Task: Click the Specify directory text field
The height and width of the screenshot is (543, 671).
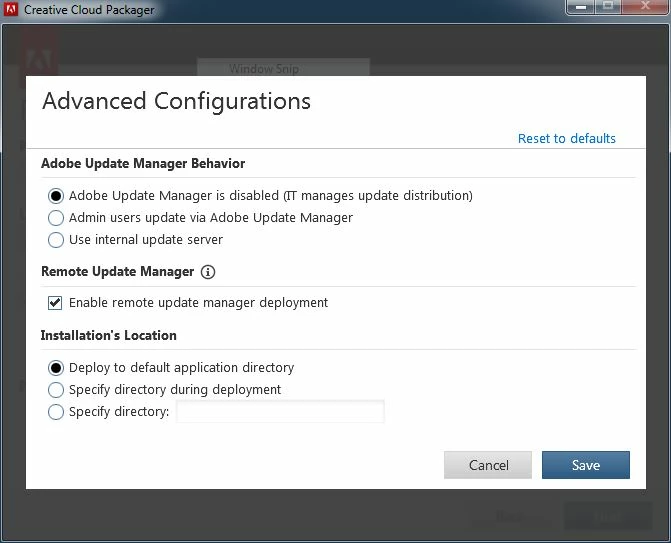Action: (280, 412)
